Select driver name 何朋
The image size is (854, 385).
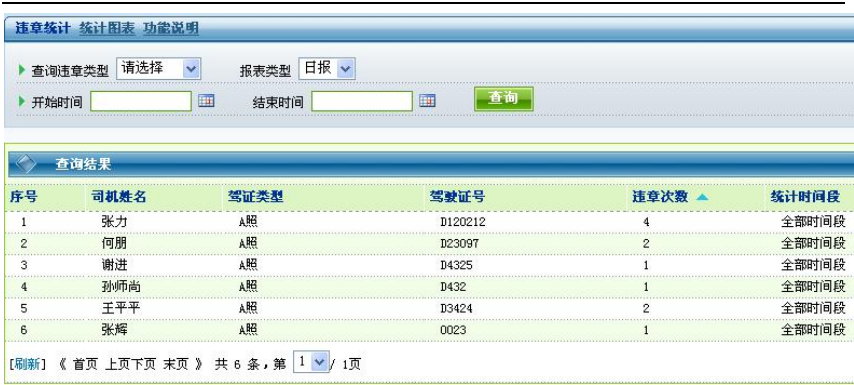114,243
